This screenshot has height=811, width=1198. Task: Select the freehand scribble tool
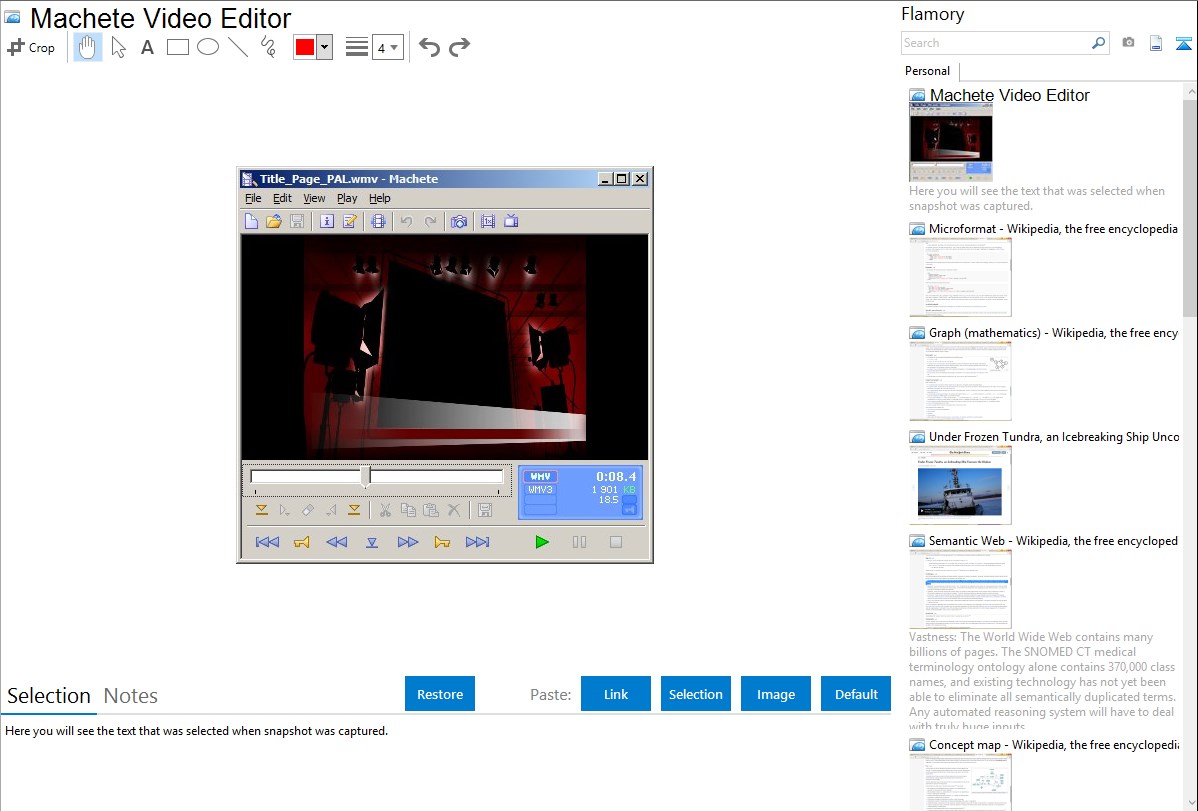tap(267, 47)
